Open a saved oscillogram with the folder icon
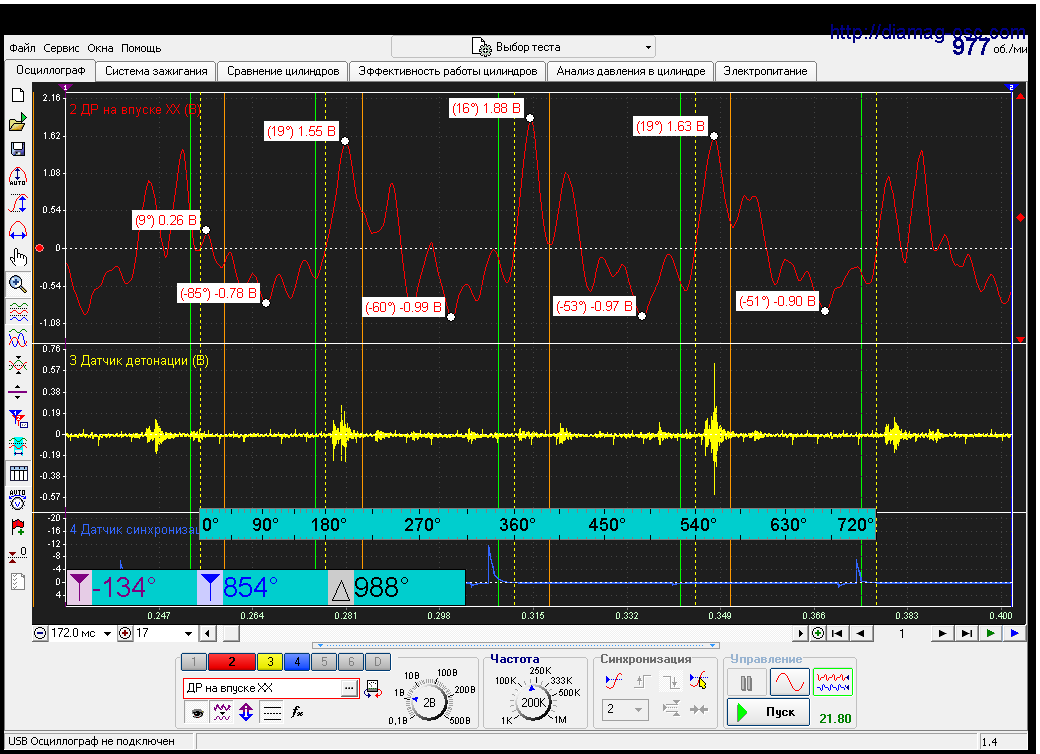The width and height of the screenshot is (1040, 754). coord(18,122)
